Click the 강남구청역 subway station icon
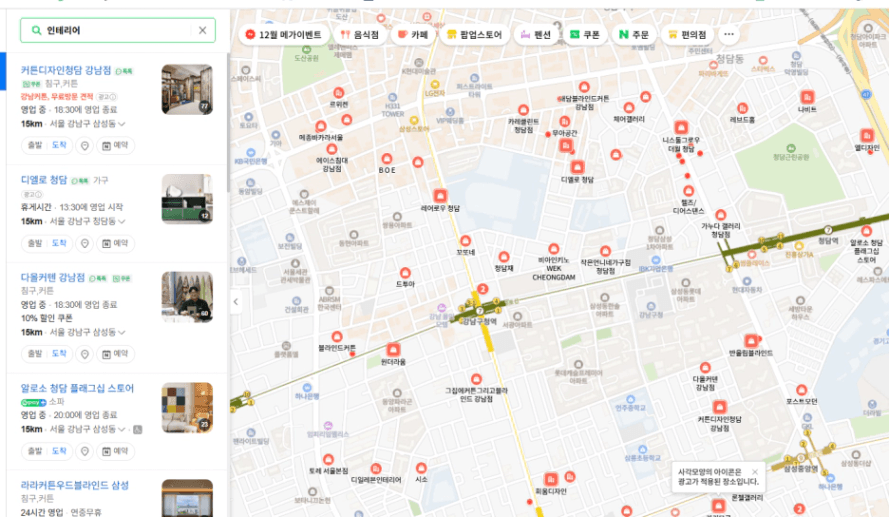This screenshot has height=517, width=889. coord(480,311)
